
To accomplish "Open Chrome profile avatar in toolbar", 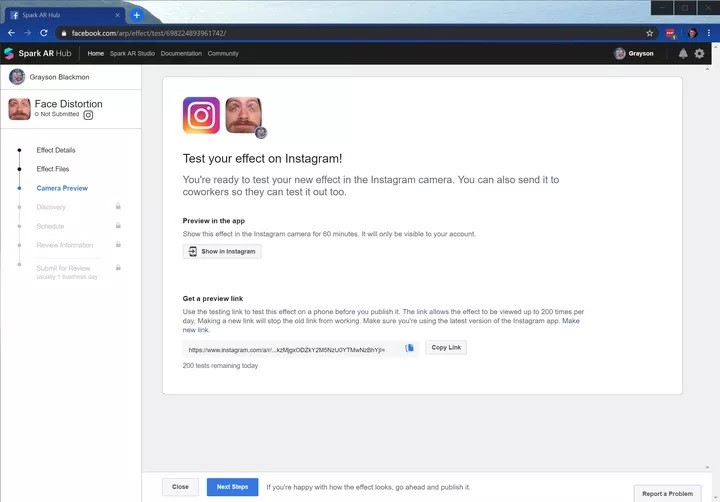I will 692,33.
